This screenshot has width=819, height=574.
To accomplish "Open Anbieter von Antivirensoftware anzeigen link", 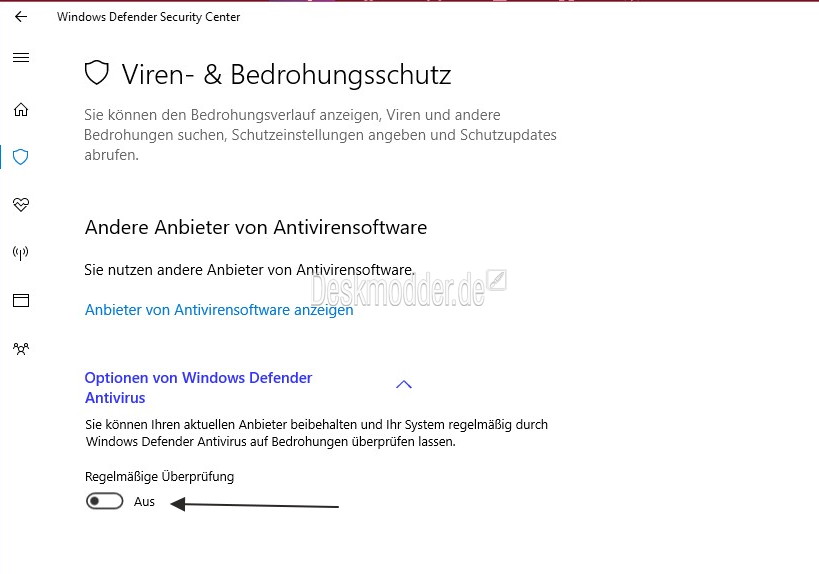I will click(x=219, y=310).
